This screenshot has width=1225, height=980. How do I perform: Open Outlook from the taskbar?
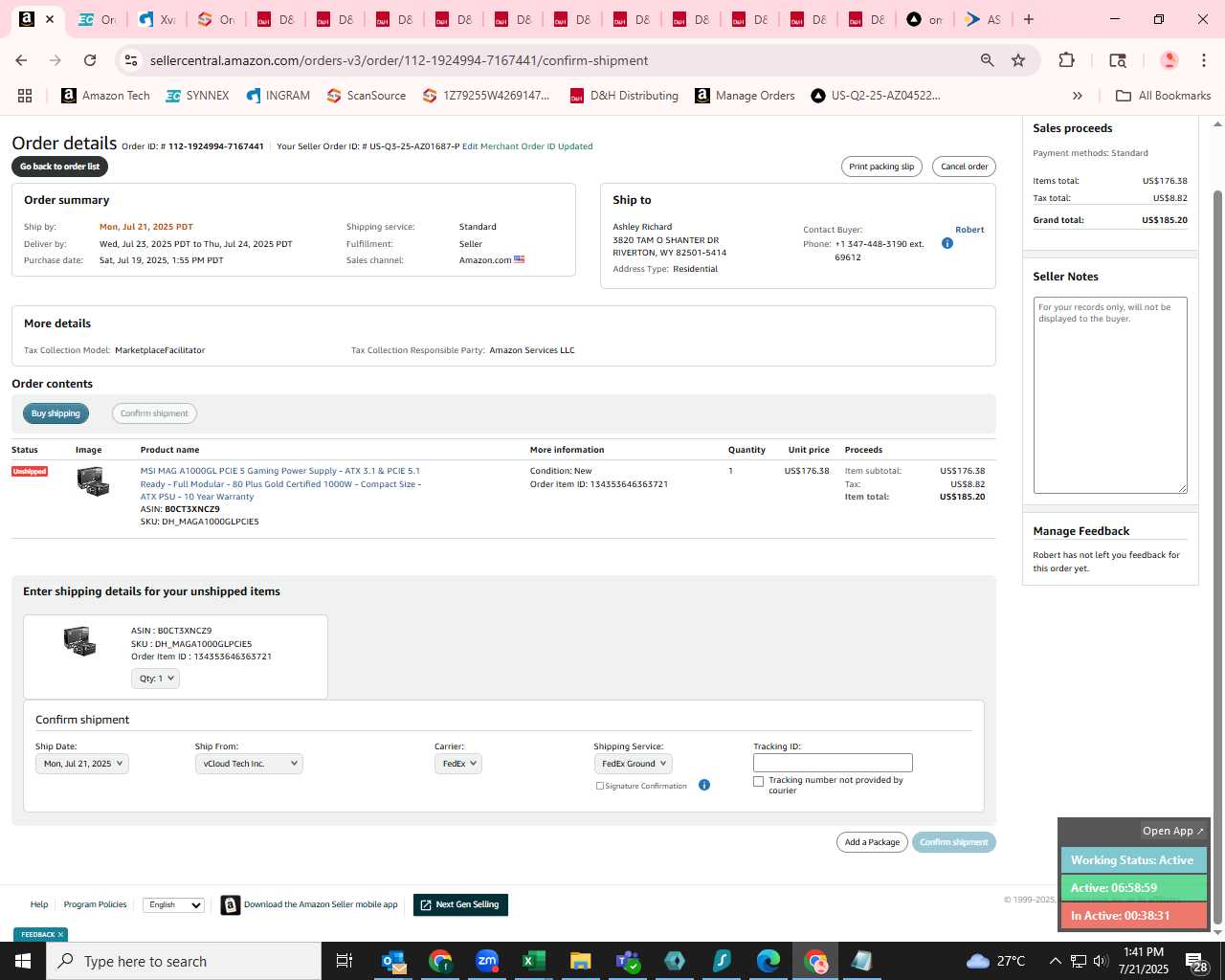pos(393,961)
